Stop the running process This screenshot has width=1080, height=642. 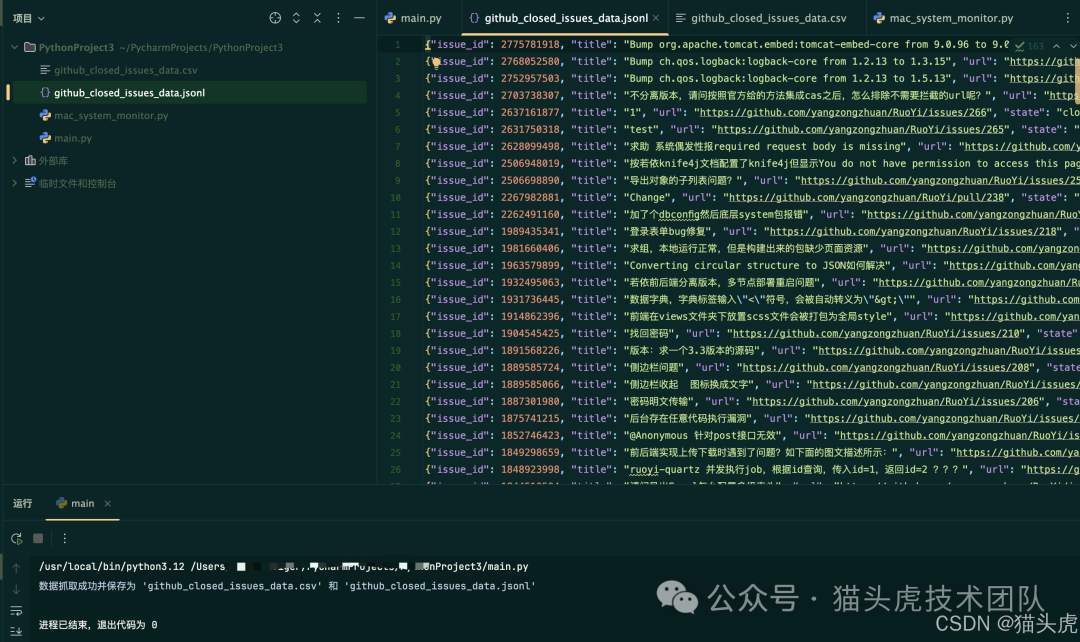[39, 539]
